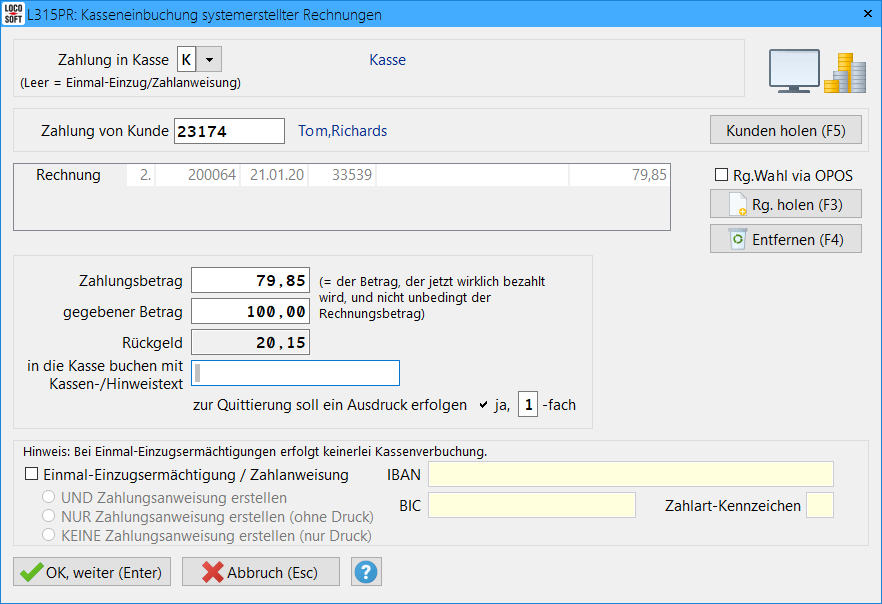Image resolution: width=882 pixels, height=604 pixels.
Task: Click the cash register monitor and coins icon
Action: click(x=816, y=71)
